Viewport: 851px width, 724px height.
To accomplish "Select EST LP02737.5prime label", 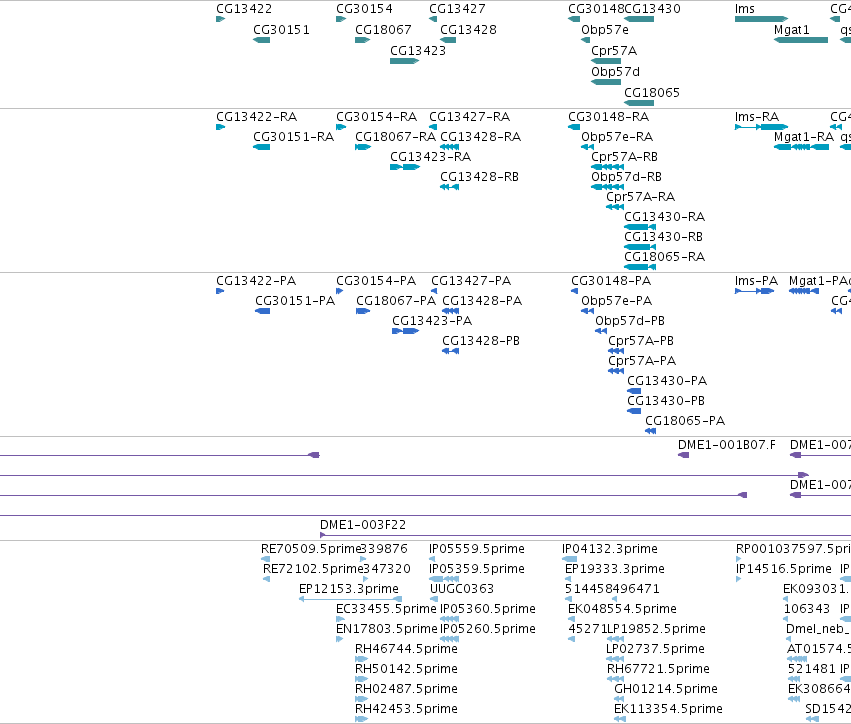I will (x=655, y=649).
